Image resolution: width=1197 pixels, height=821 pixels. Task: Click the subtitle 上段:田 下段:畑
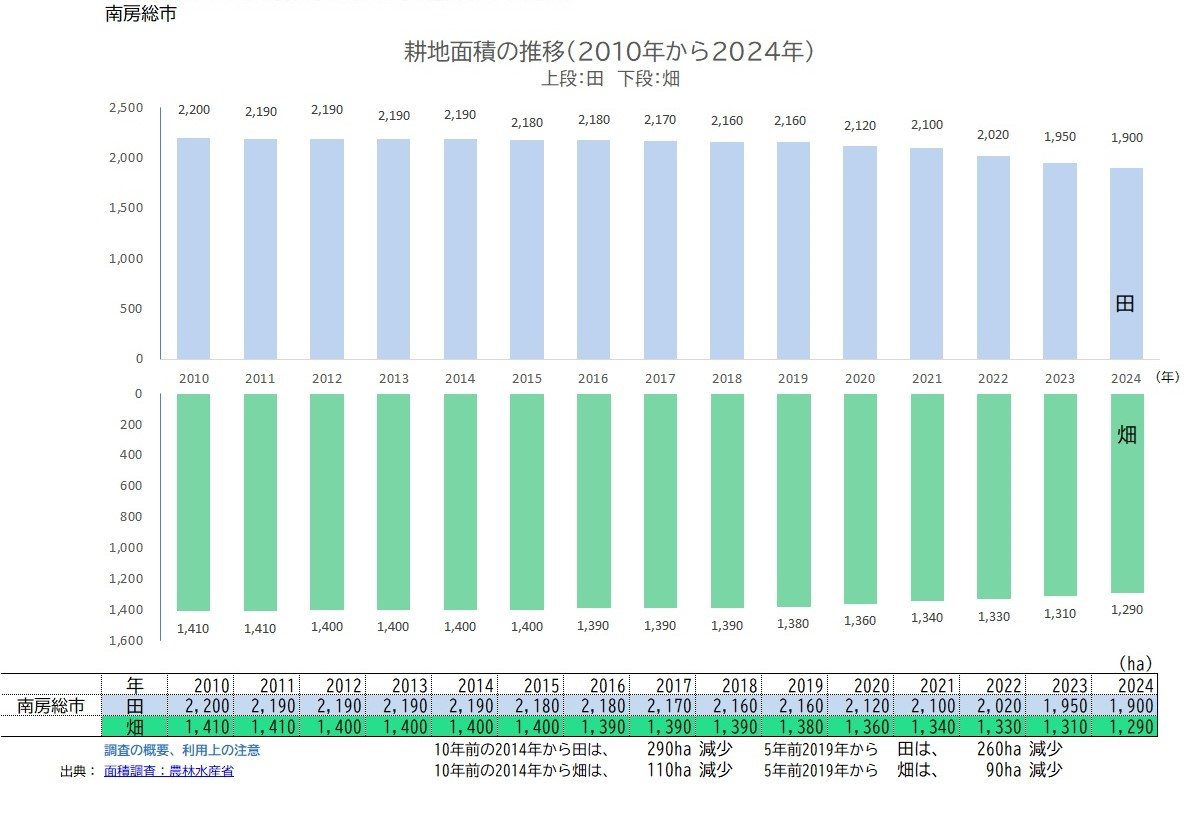pos(610,79)
